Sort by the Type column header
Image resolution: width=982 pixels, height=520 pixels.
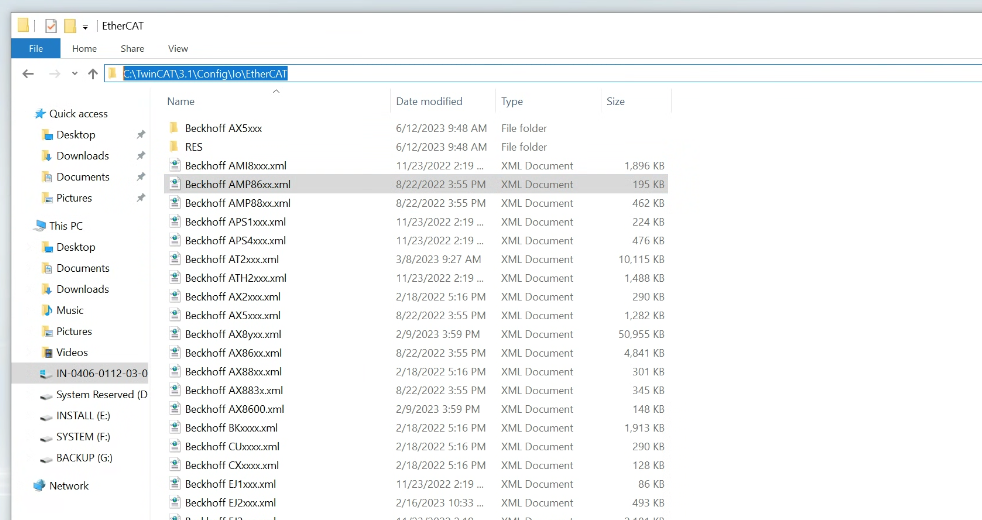pos(512,101)
